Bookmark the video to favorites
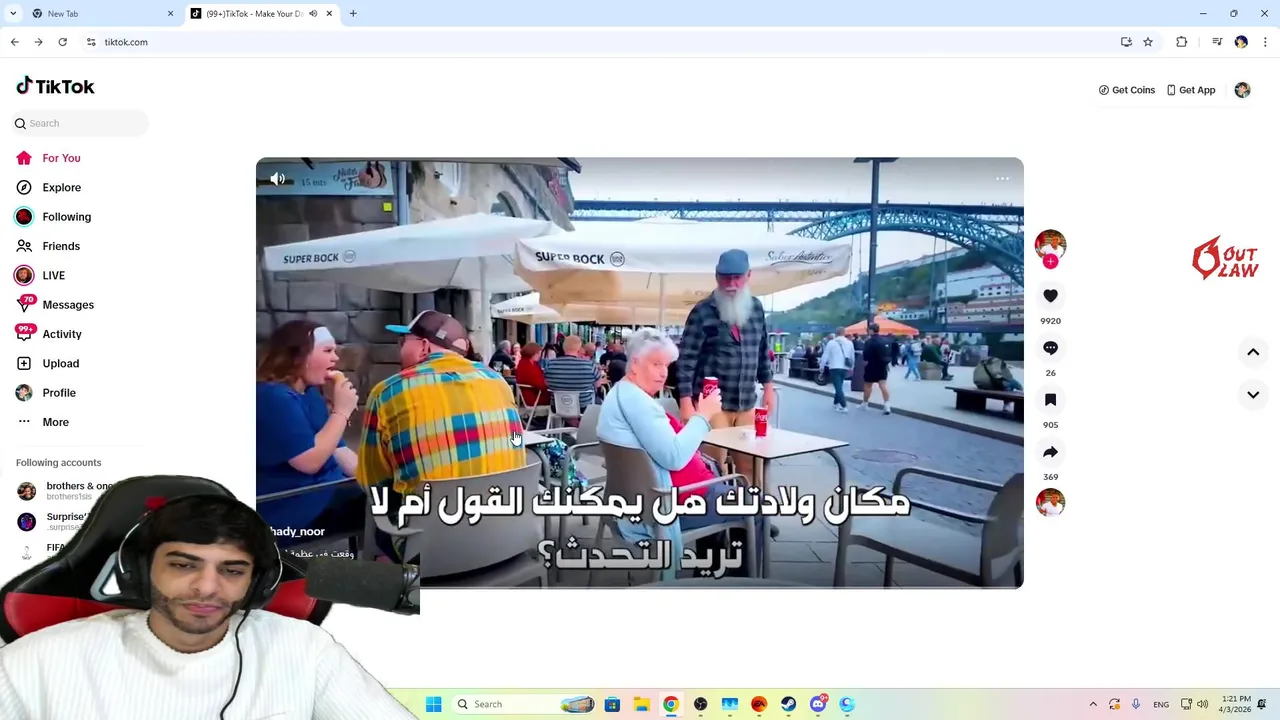The height and width of the screenshot is (720, 1280). pyautogui.click(x=1050, y=400)
